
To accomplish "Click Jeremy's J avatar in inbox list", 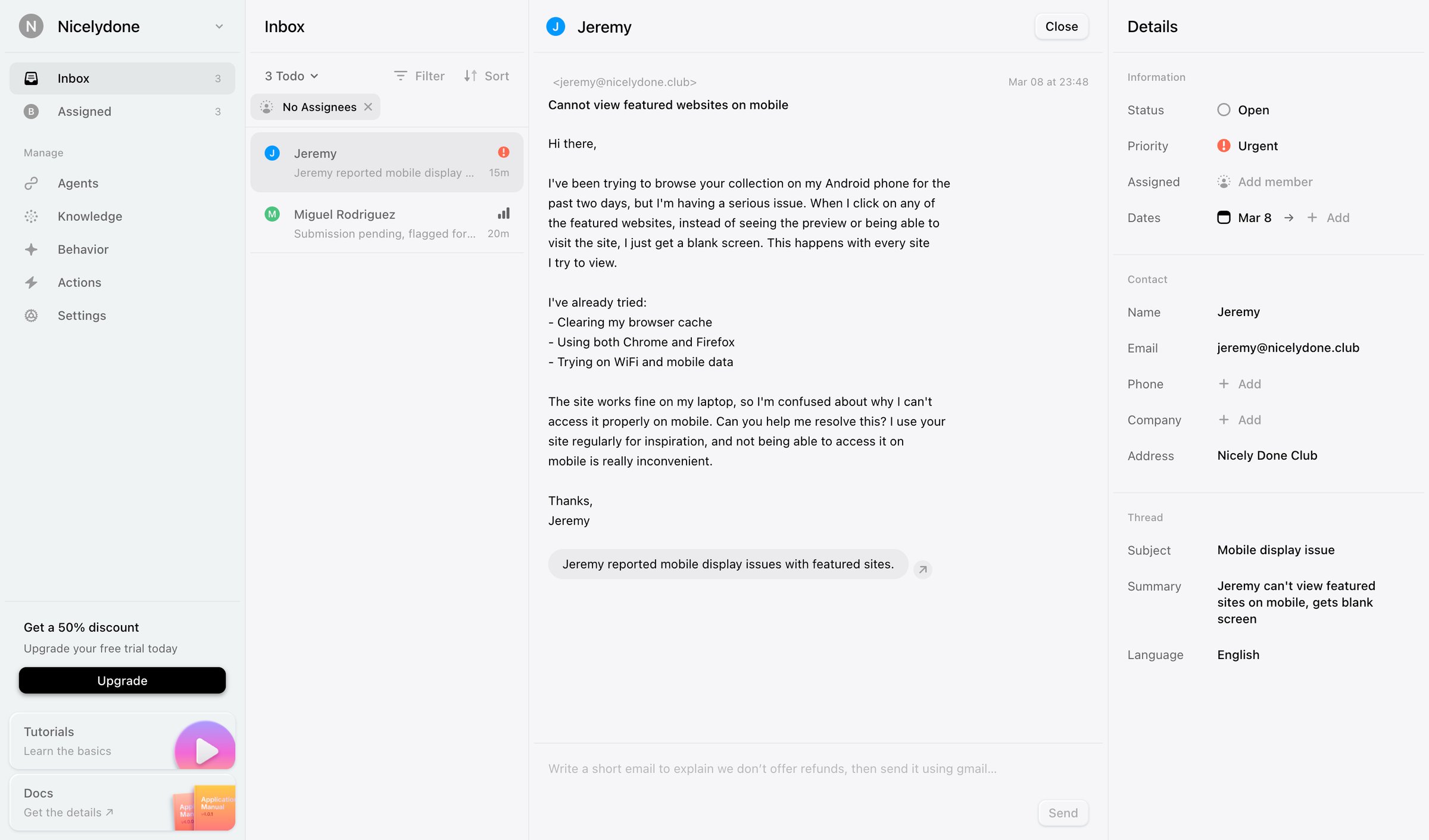I will (x=272, y=153).
